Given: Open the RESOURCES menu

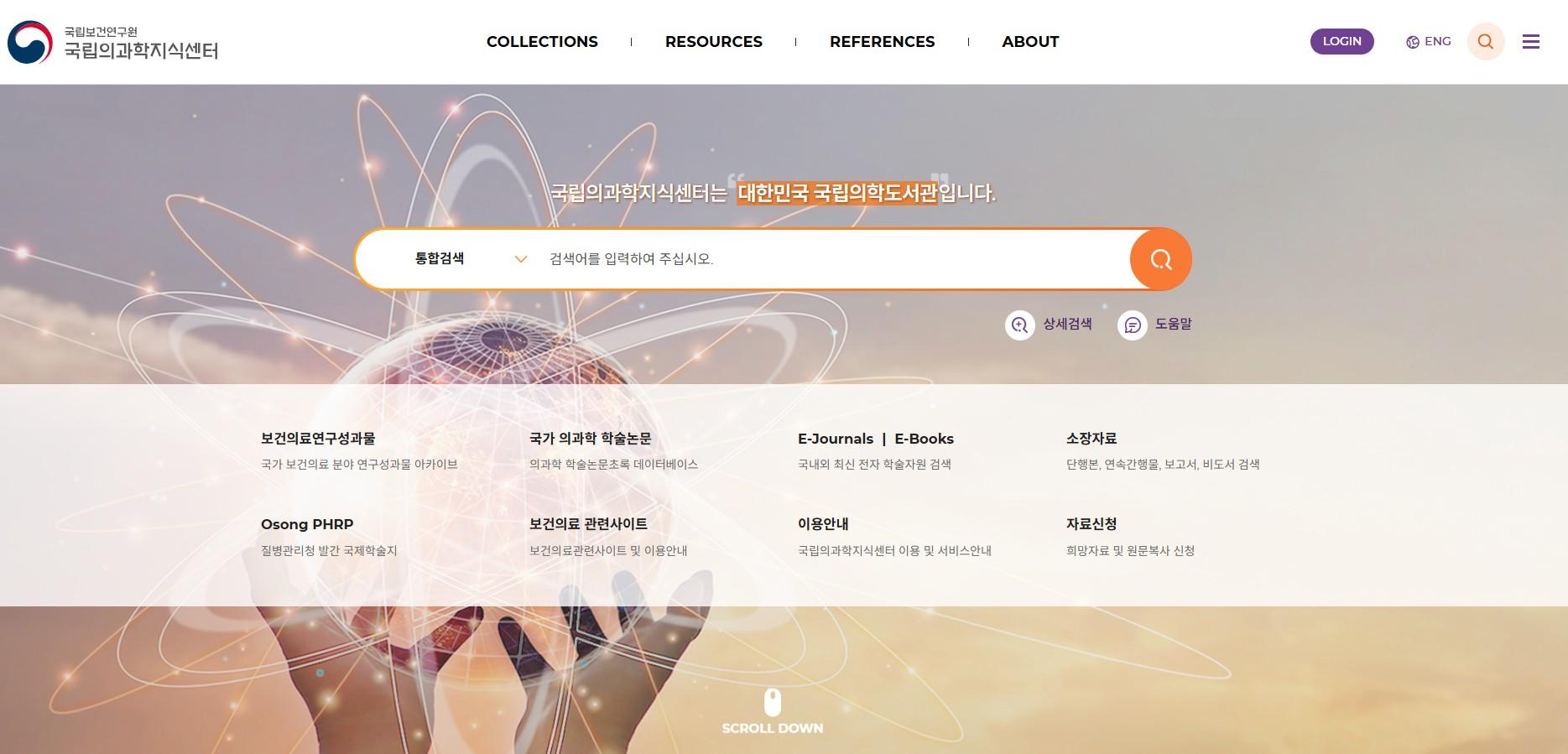Looking at the screenshot, I should coord(714,41).
